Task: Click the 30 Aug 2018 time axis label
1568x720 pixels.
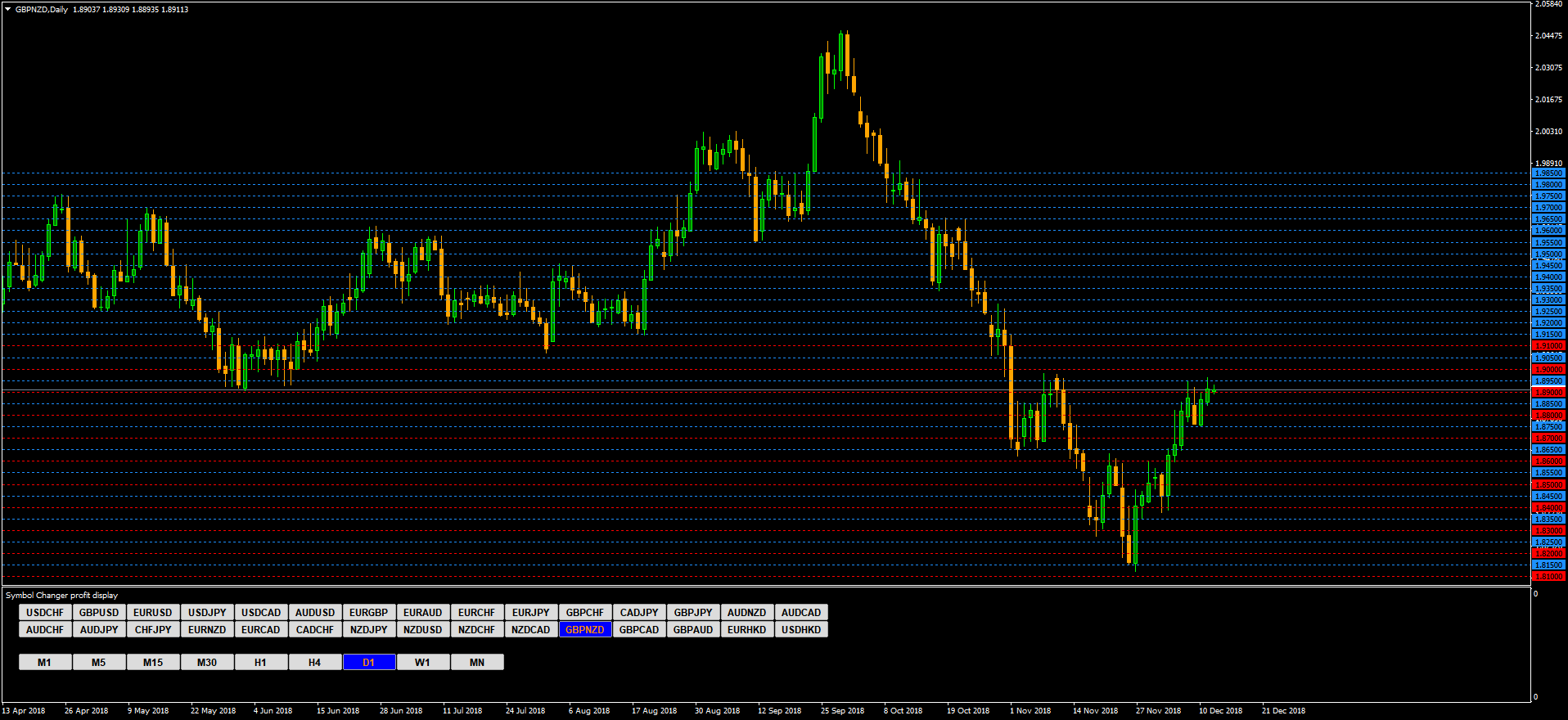Action: (717, 711)
